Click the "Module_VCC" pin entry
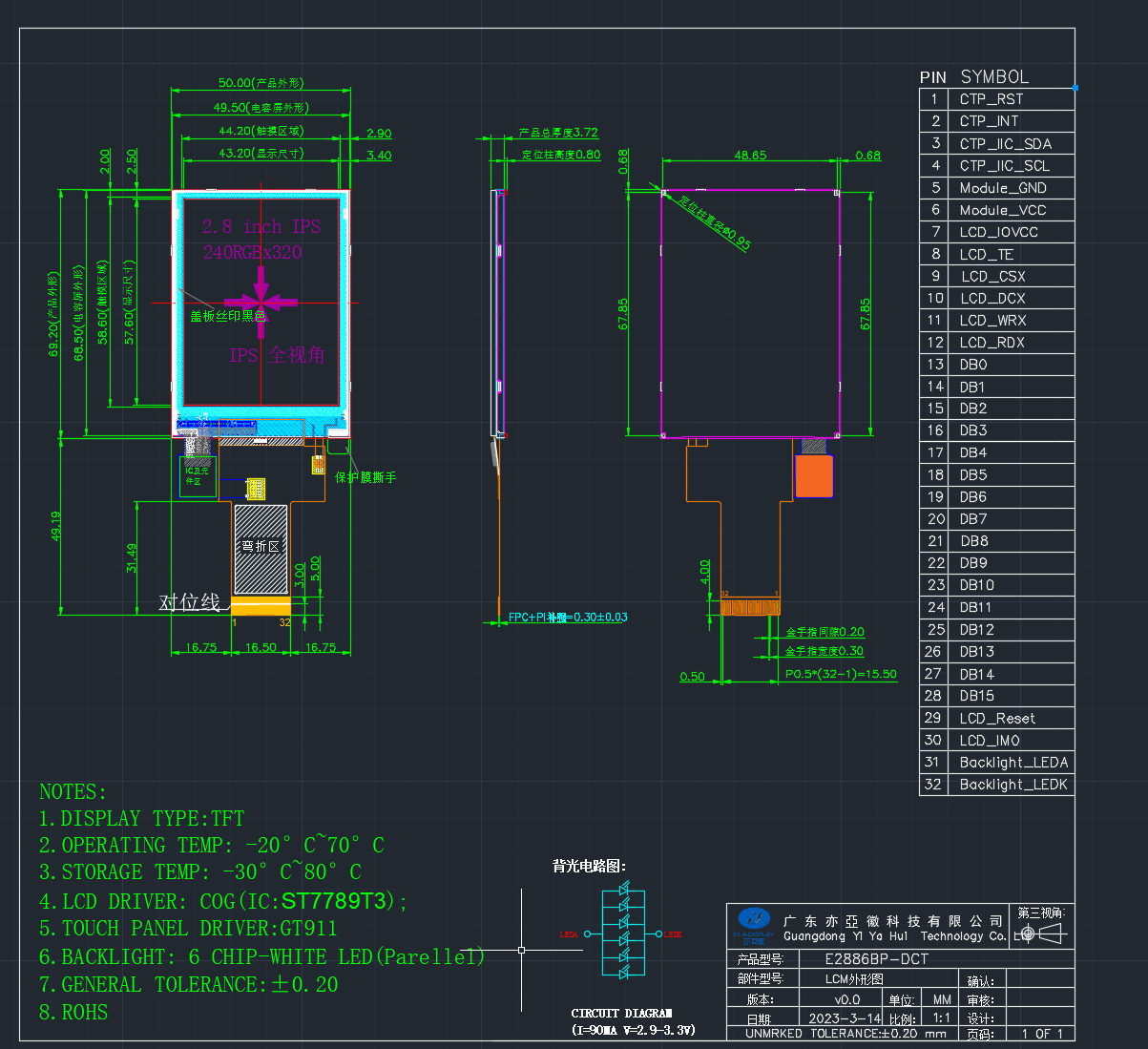The height and width of the screenshot is (1049, 1148). pyautogui.click(x=1003, y=210)
